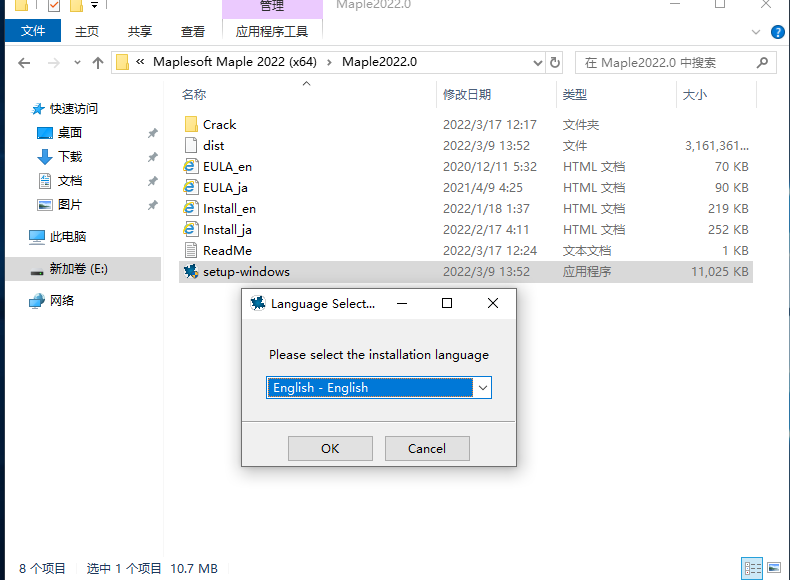Refresh the current folder view

(555, 62)
